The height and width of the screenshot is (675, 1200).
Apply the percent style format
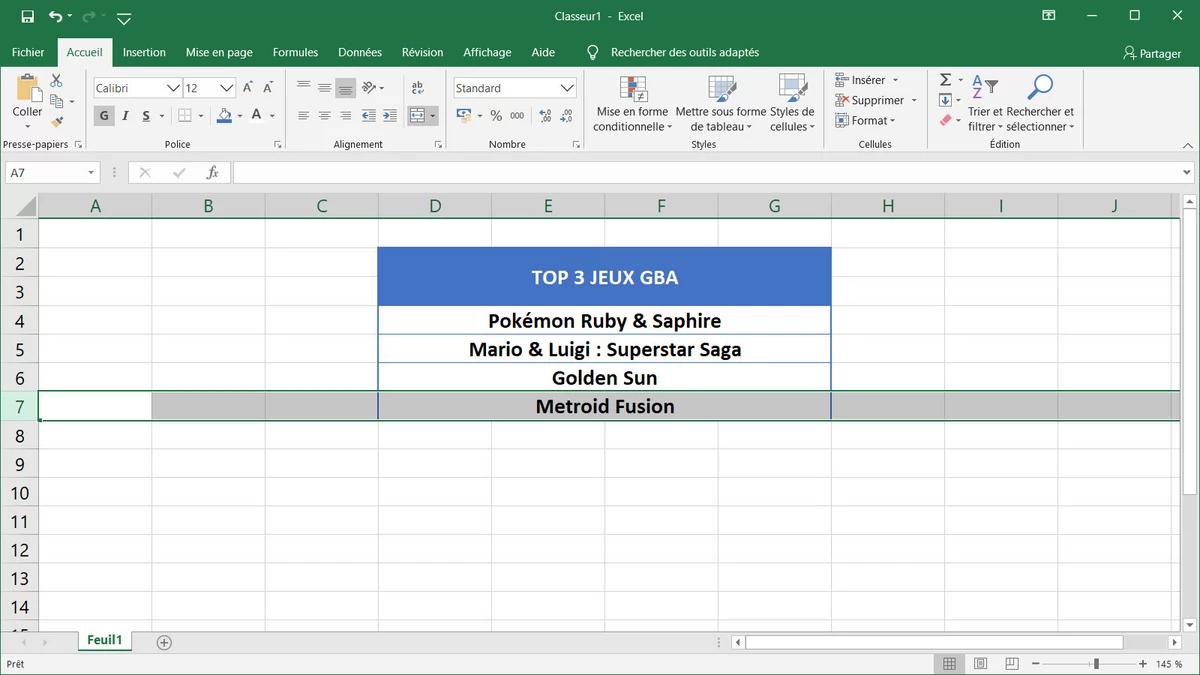[x=496, y=116]
